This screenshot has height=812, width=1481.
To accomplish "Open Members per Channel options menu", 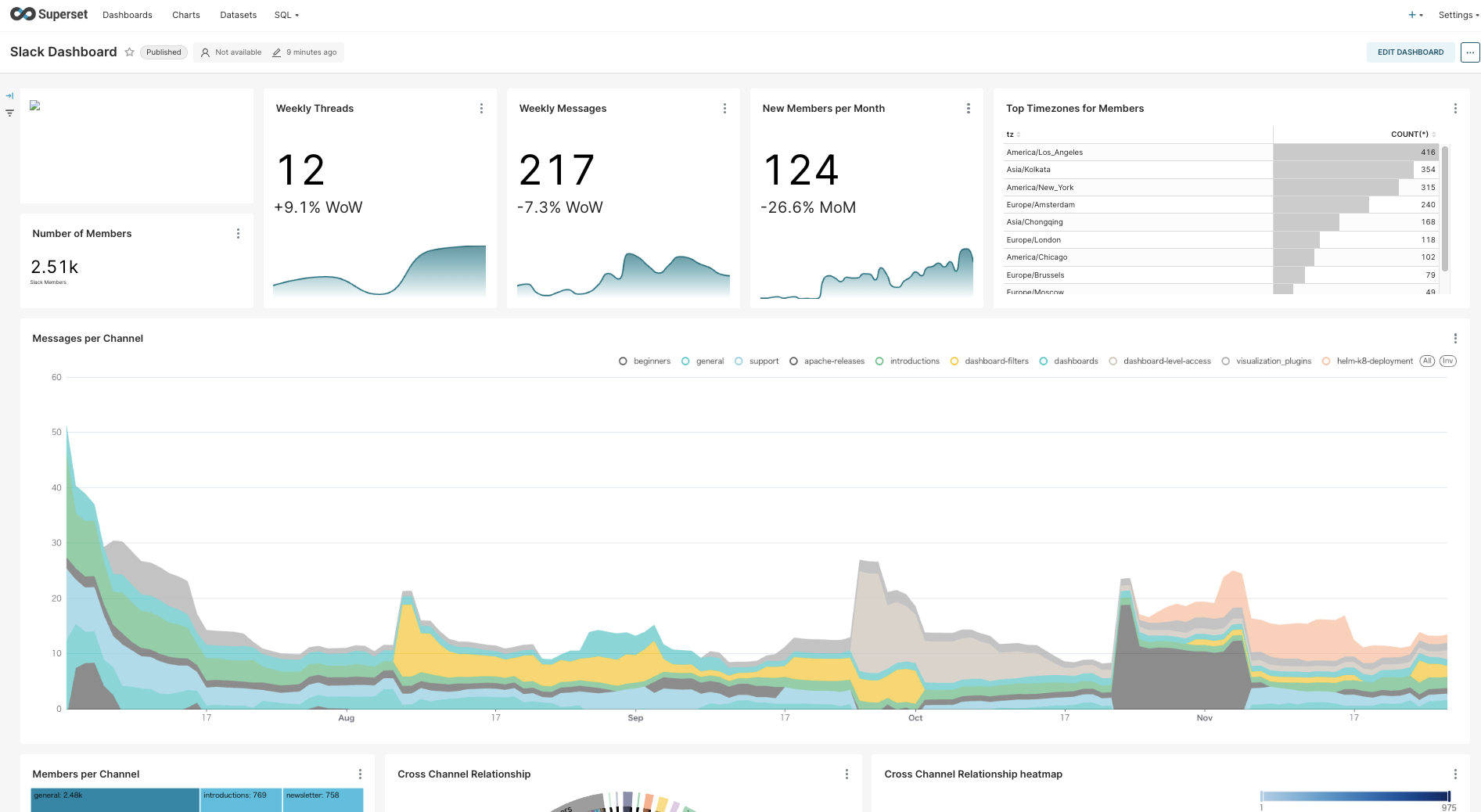I will point(360,774).
